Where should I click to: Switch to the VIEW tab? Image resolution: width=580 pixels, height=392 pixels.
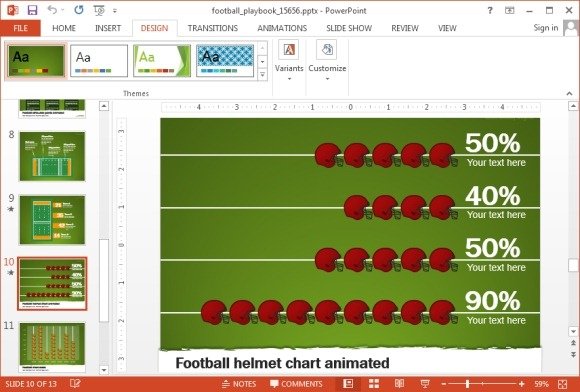click(x=447, y=28)
